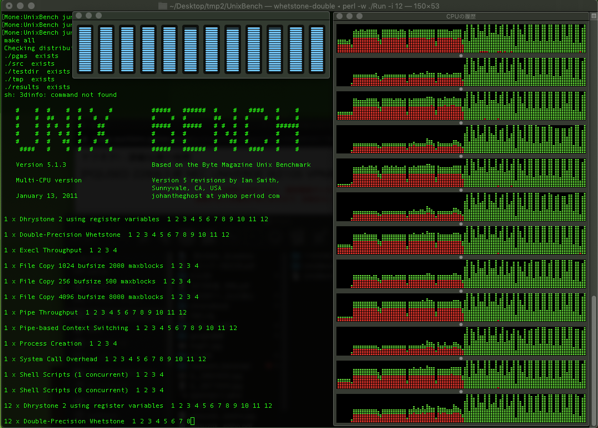This screenshot has width=598, height=428.
Task: Zoom the CPU history window
Action: click(359, 16)
